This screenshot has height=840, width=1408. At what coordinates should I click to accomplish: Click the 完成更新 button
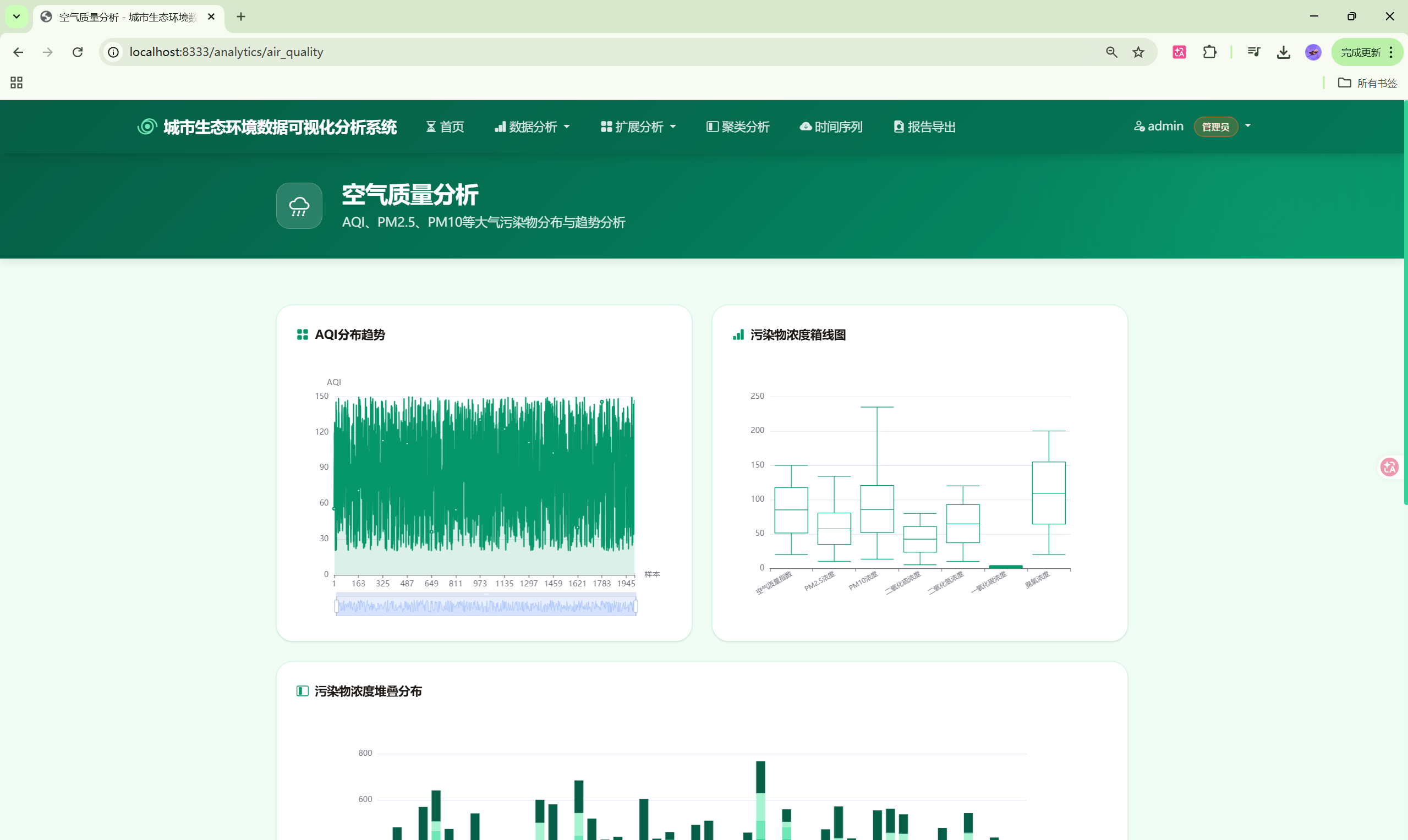pos(1367,52)
